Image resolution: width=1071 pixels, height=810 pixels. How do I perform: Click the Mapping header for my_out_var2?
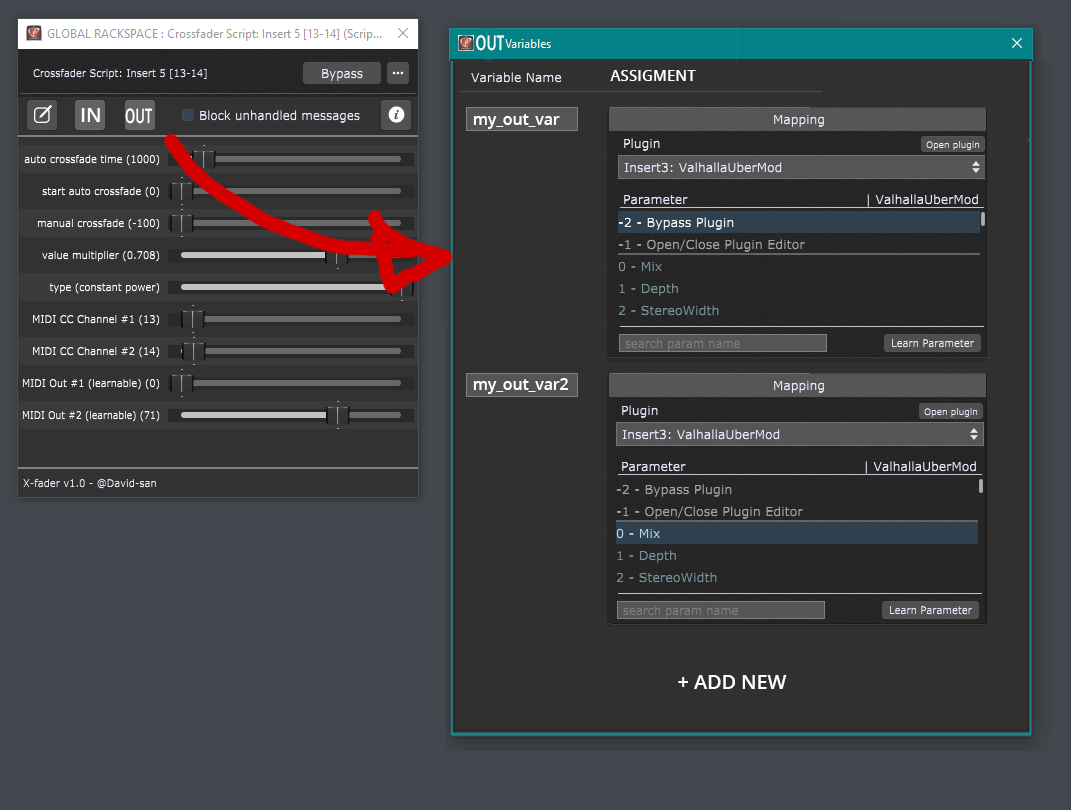click(798, 385)
